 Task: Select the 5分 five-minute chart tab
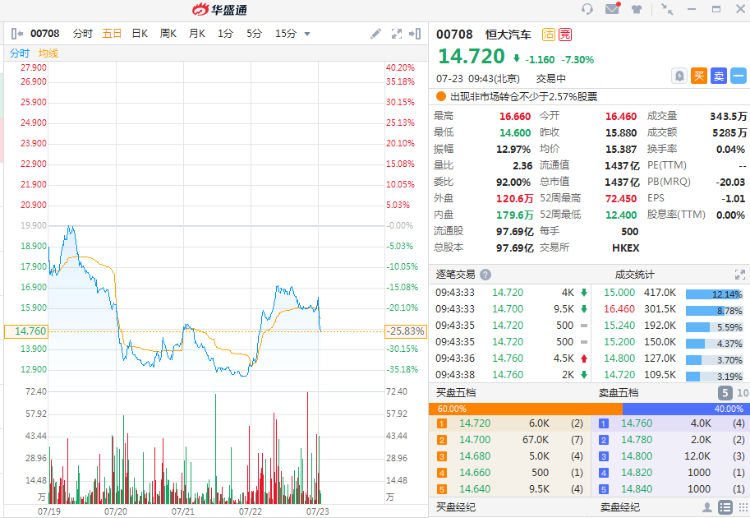click(x=254, y=33)
